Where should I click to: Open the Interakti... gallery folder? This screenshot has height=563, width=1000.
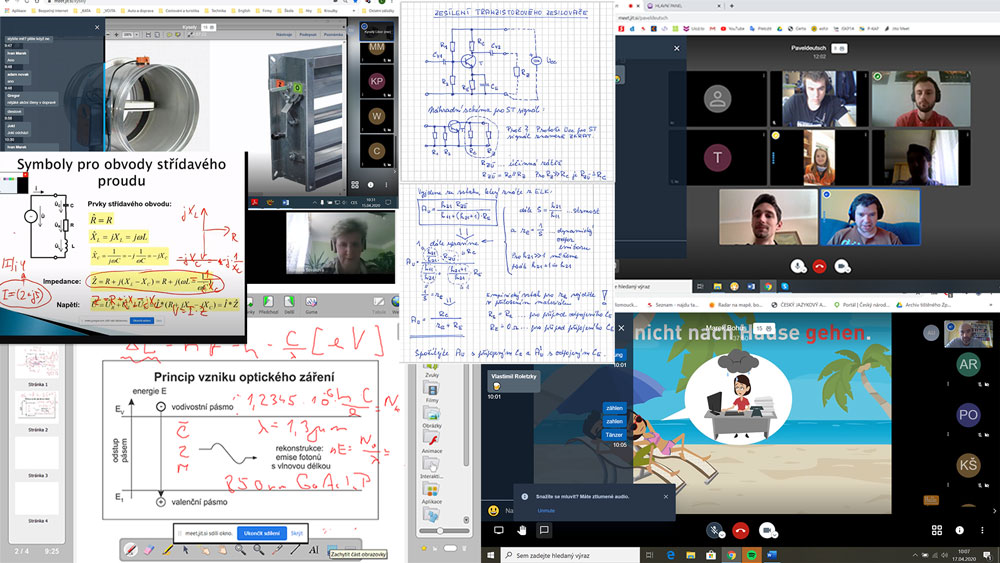(x=432, y=469)
